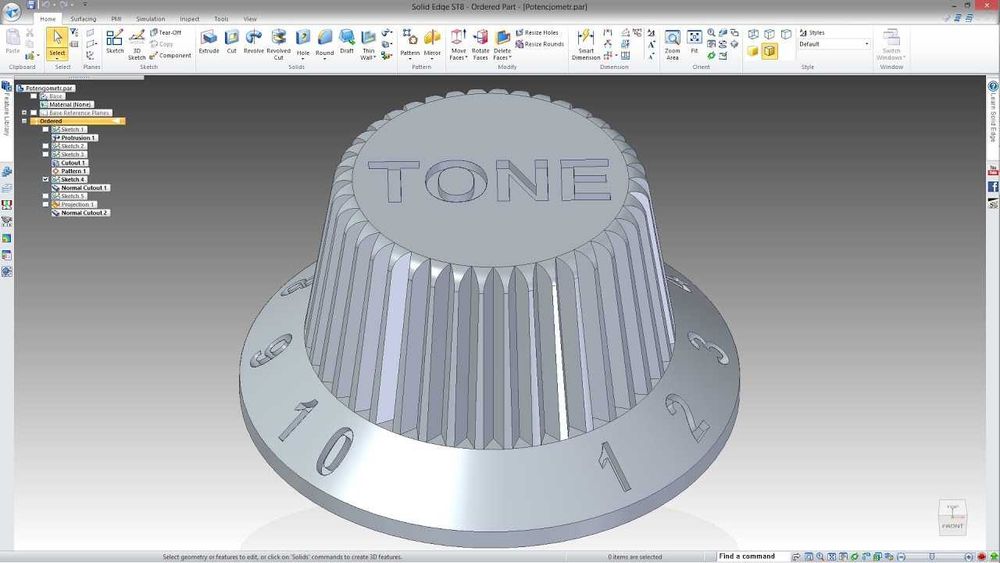Open the Round dropdown menu

pos(325,59)
